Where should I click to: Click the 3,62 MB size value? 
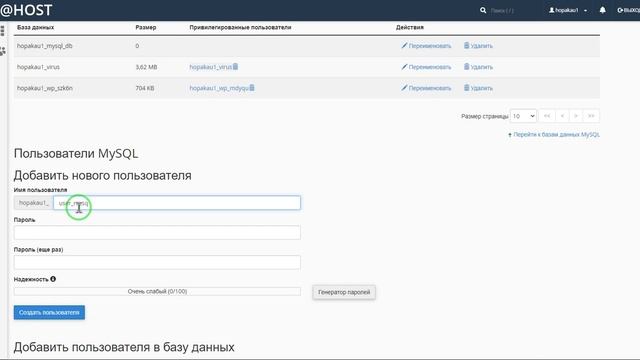pos(146,67)
